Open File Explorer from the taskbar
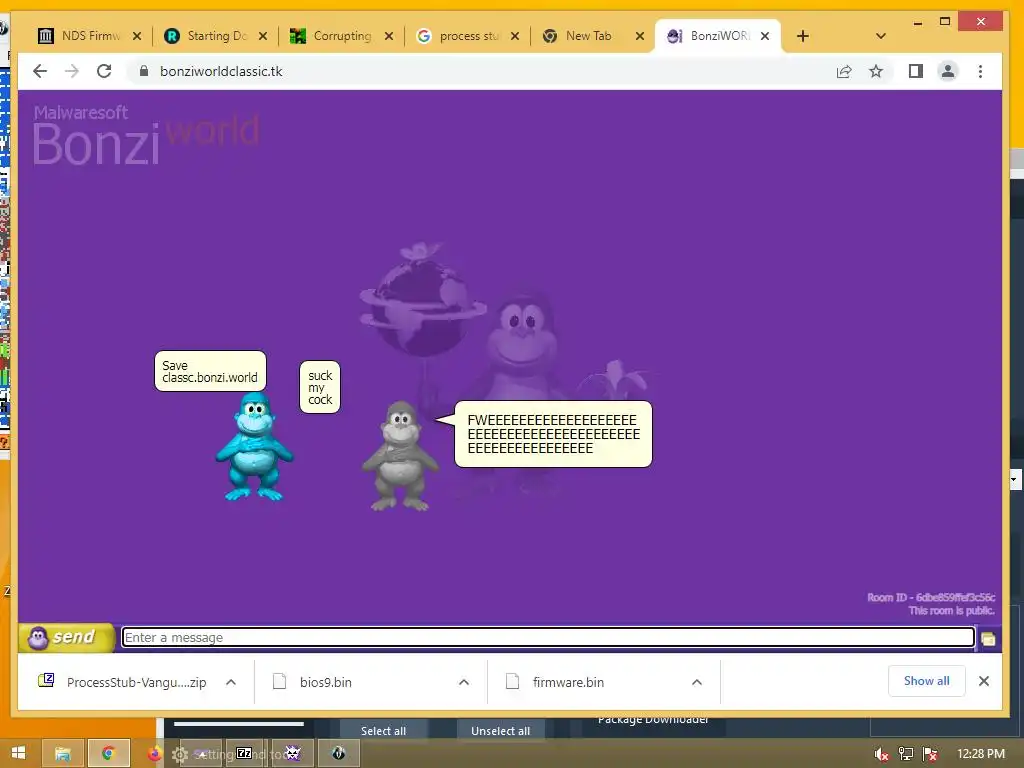The width and height of the screenshot is (1024, 768). 63,754
